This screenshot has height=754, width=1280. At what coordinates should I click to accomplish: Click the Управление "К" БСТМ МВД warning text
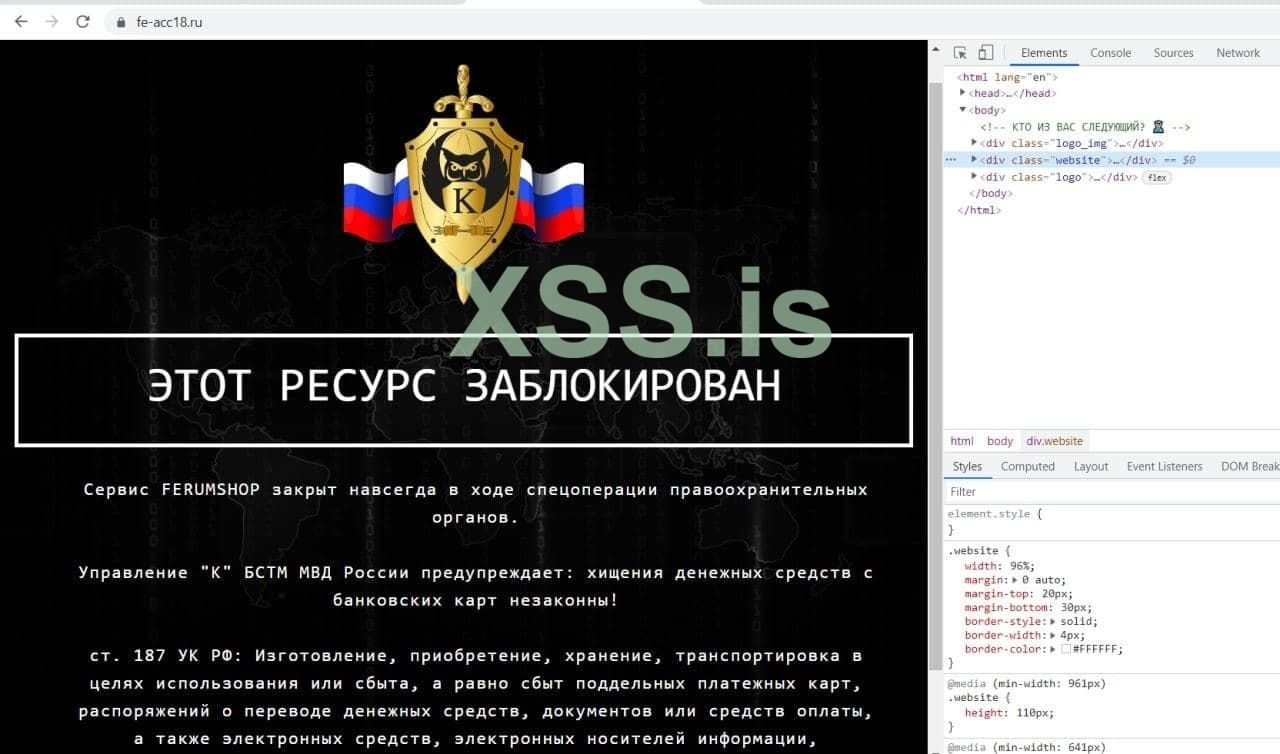(x=476, y=586)
